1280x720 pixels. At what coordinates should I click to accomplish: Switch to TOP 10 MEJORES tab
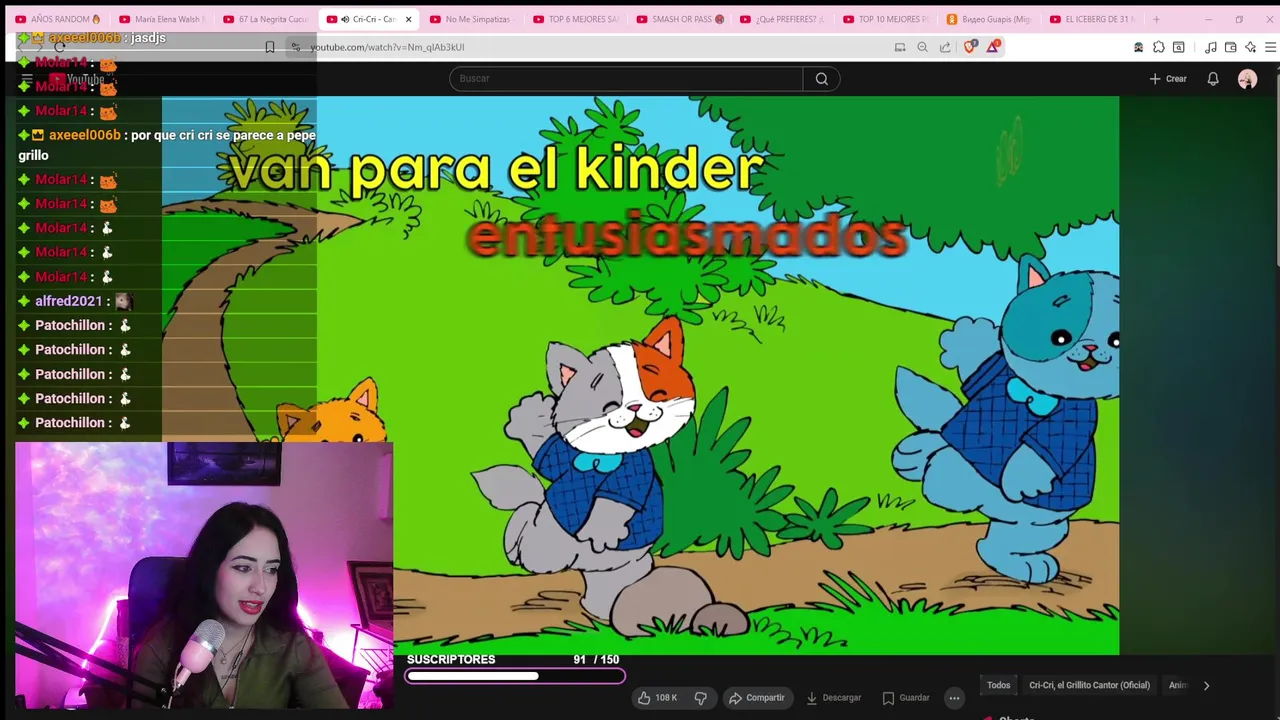tap(887, 19)
